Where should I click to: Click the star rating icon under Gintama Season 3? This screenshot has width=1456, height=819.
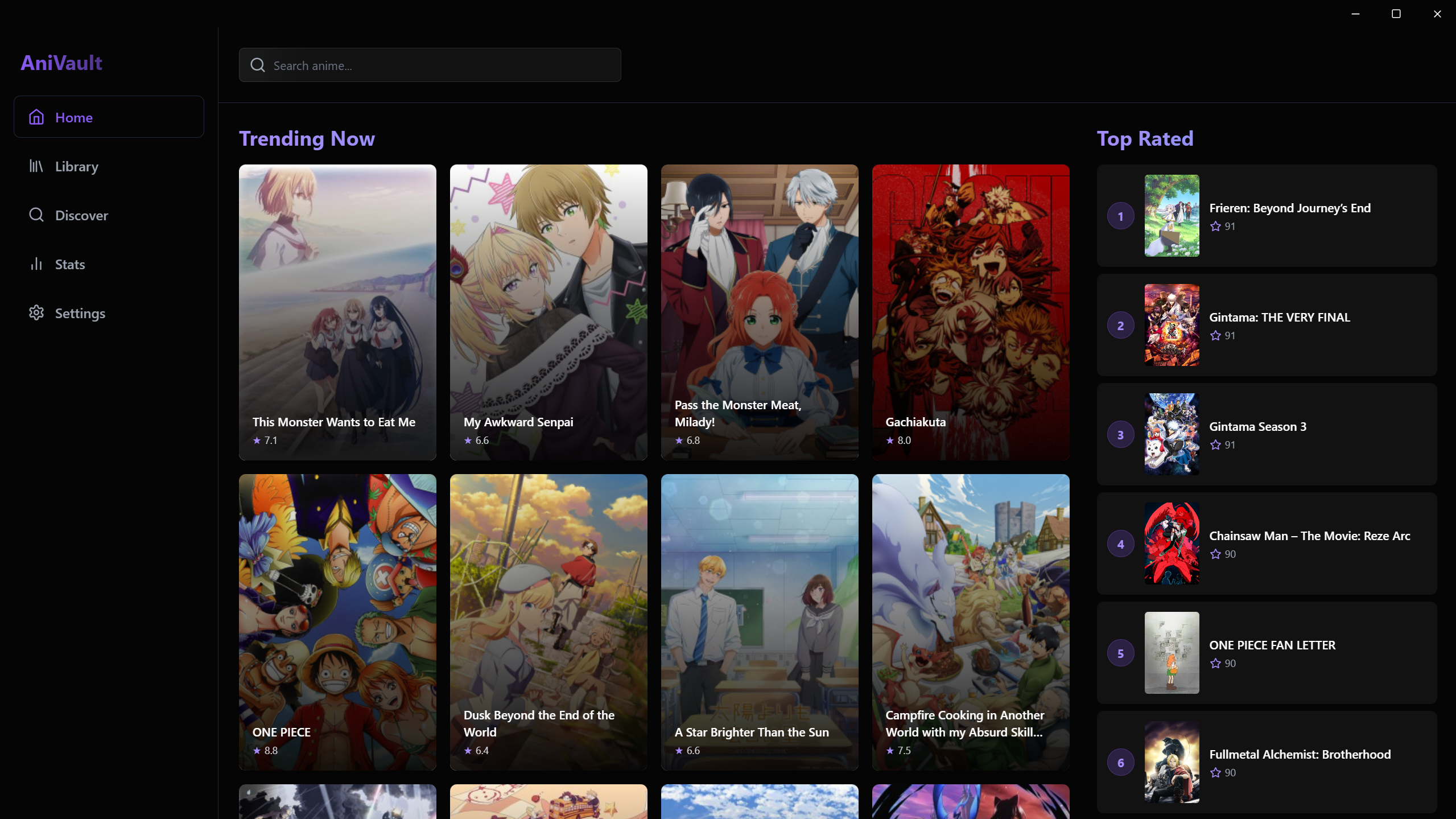pos(1215,445)
